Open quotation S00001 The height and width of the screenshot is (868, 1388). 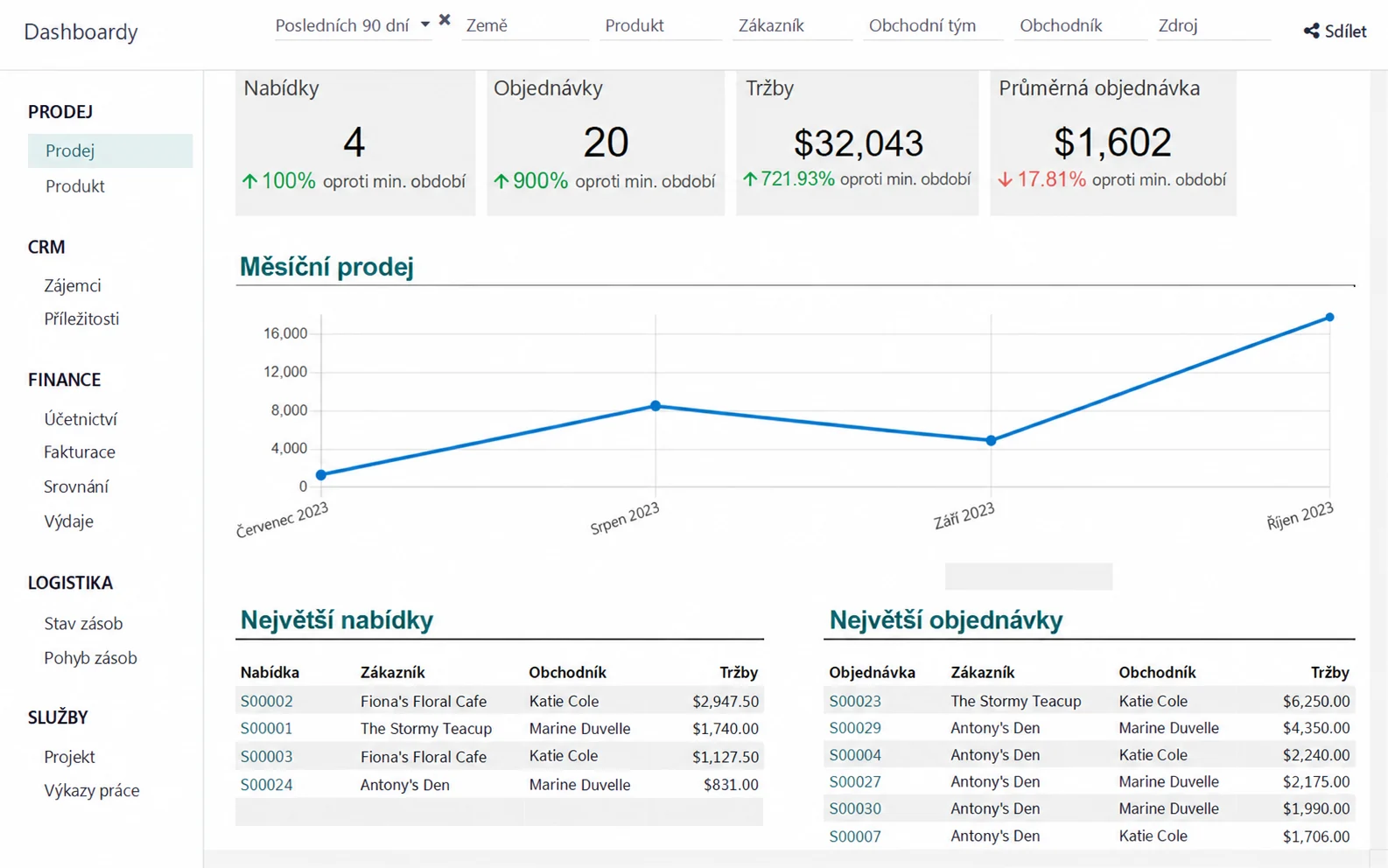click(267, 729)
